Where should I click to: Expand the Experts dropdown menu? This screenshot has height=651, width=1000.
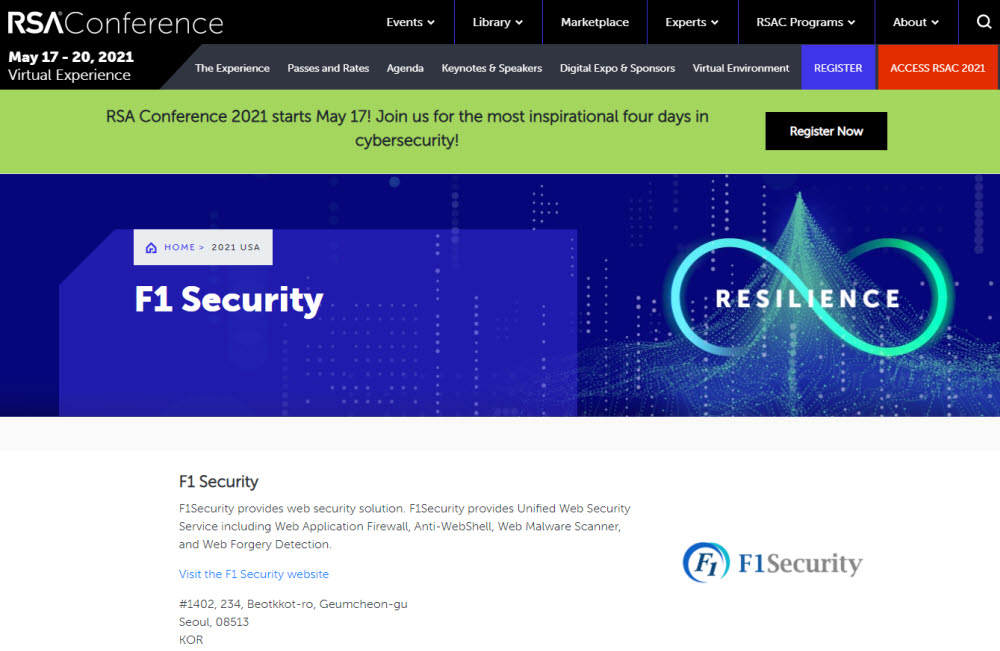692,22
